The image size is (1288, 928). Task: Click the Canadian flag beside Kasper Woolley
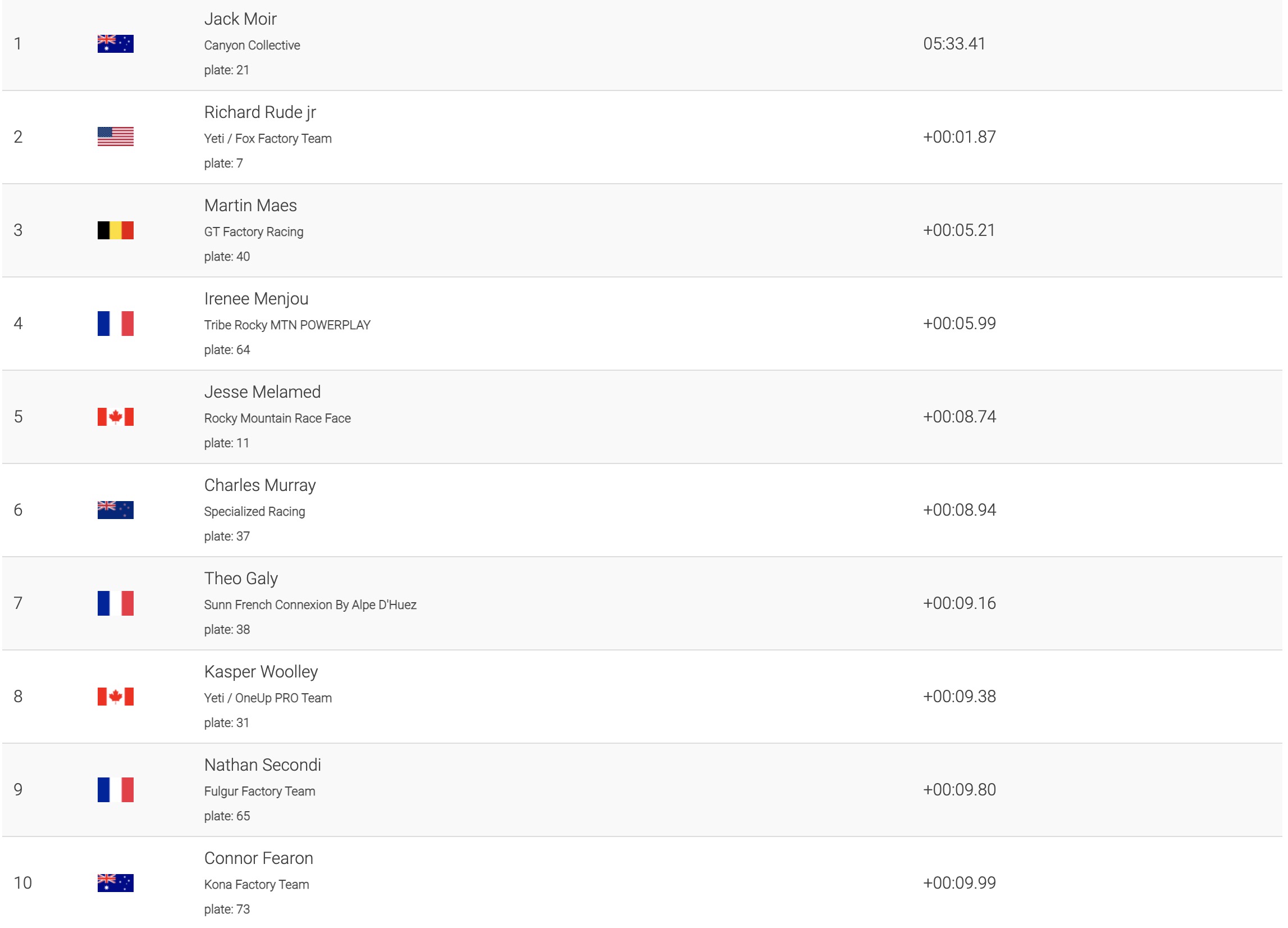click(x=115, y=696)
